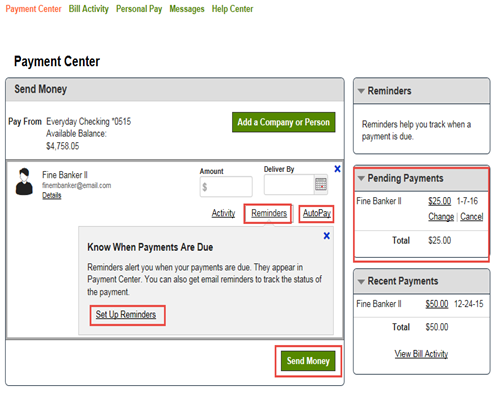Viewport: 500px width, 400px height.
Task: Click the green Send Money button
Action: [x=308, y=361]
